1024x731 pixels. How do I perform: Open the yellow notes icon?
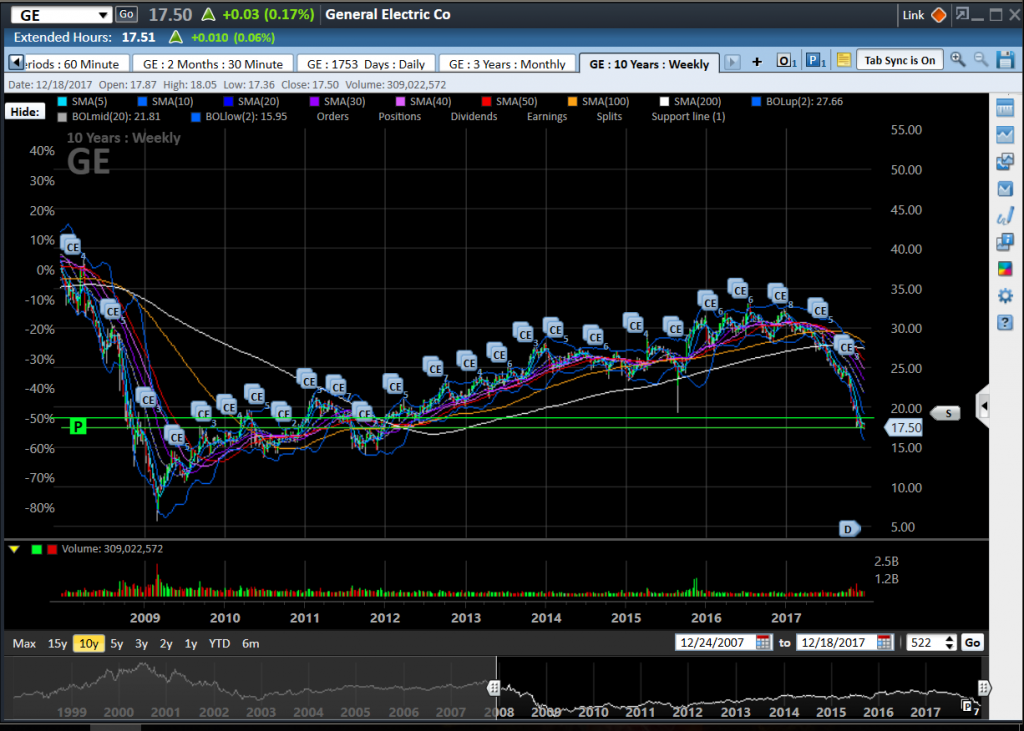pos(843,61)
